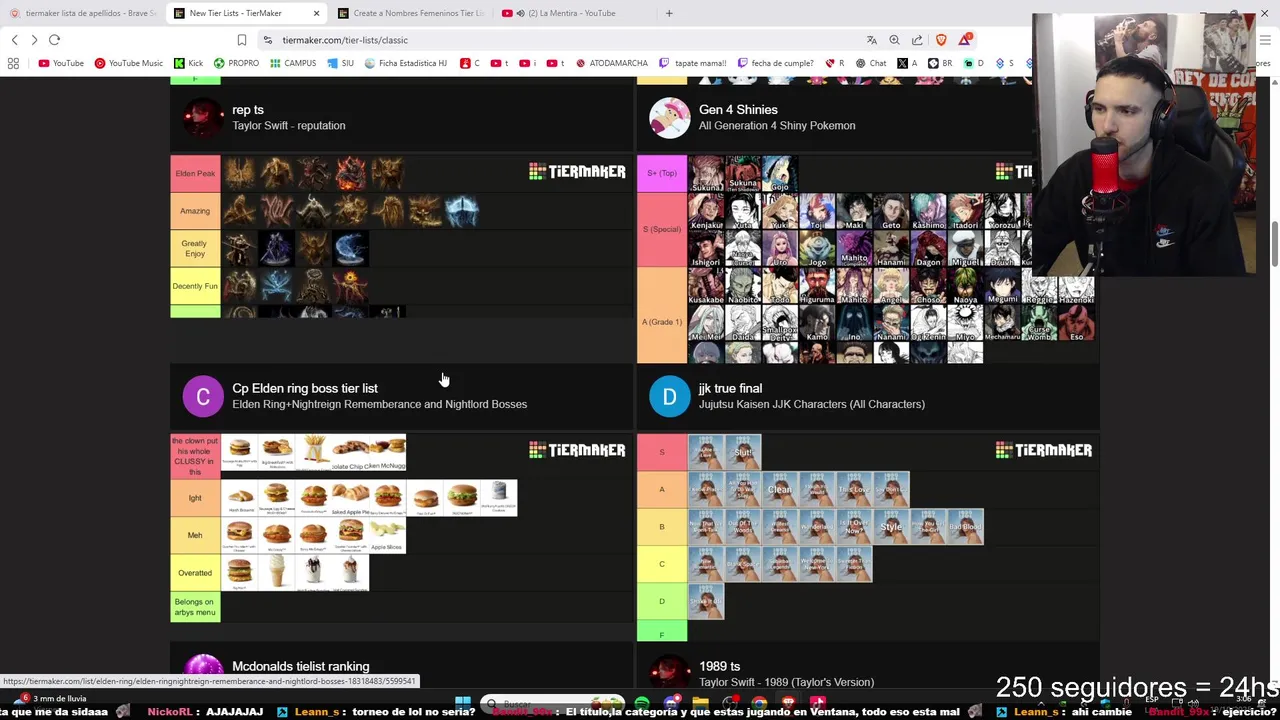Close the 'New Tier Lists - TierMaker' tab
This screenshot has height=720, width=1280.
pos(316,13)
